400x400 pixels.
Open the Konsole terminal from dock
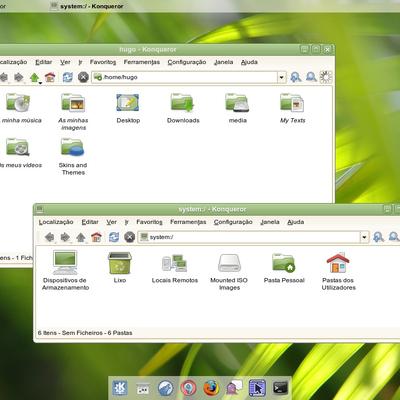pos(280,388)
